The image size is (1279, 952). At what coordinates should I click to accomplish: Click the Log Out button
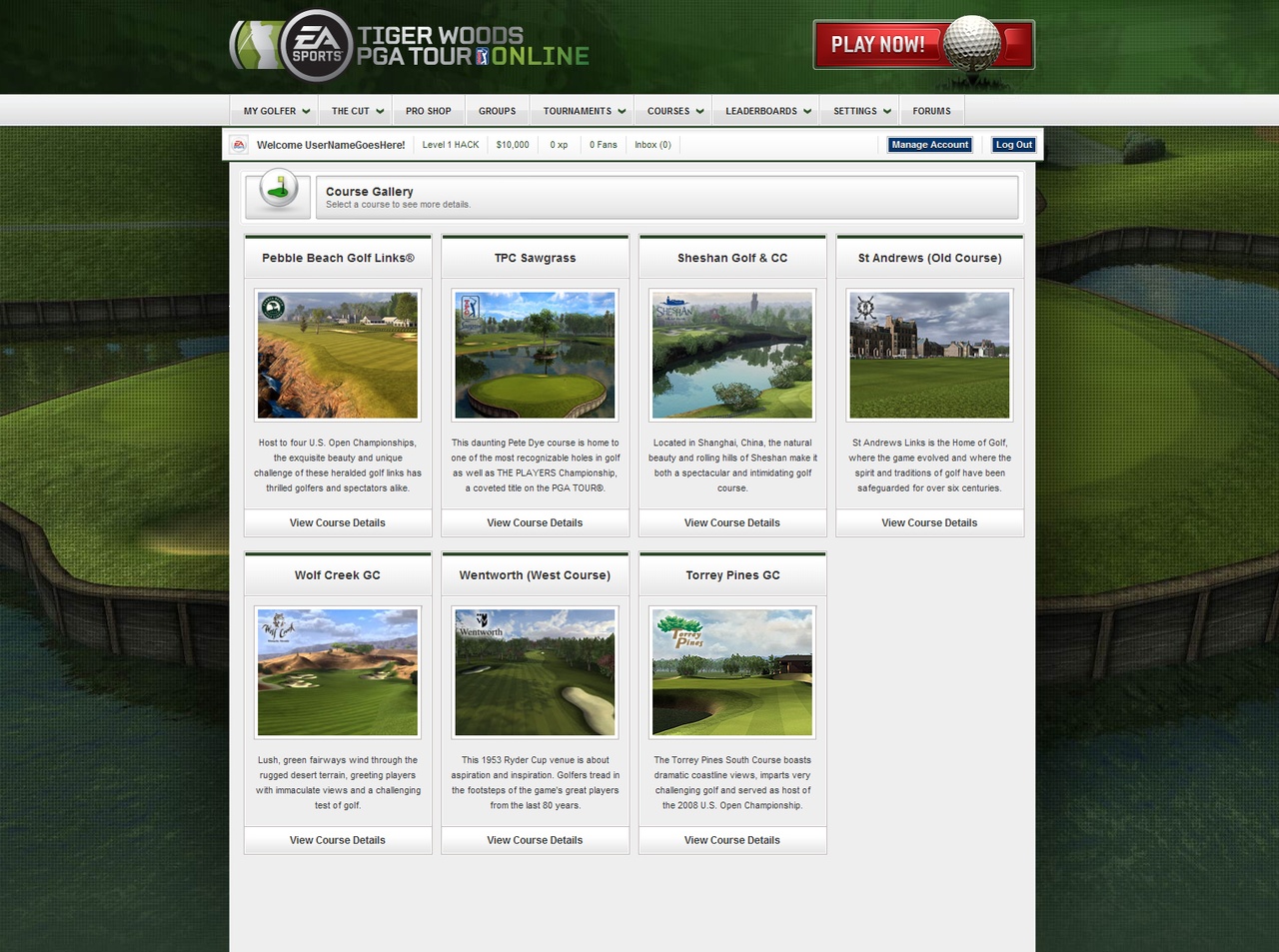pyautogui.click(x=1013, y=145)
